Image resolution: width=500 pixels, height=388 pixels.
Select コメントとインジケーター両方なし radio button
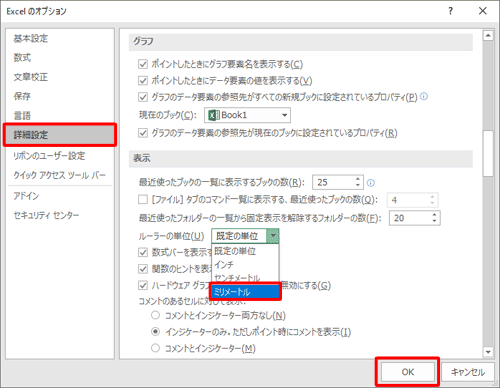pyautogui.click(x=155, y=315)
